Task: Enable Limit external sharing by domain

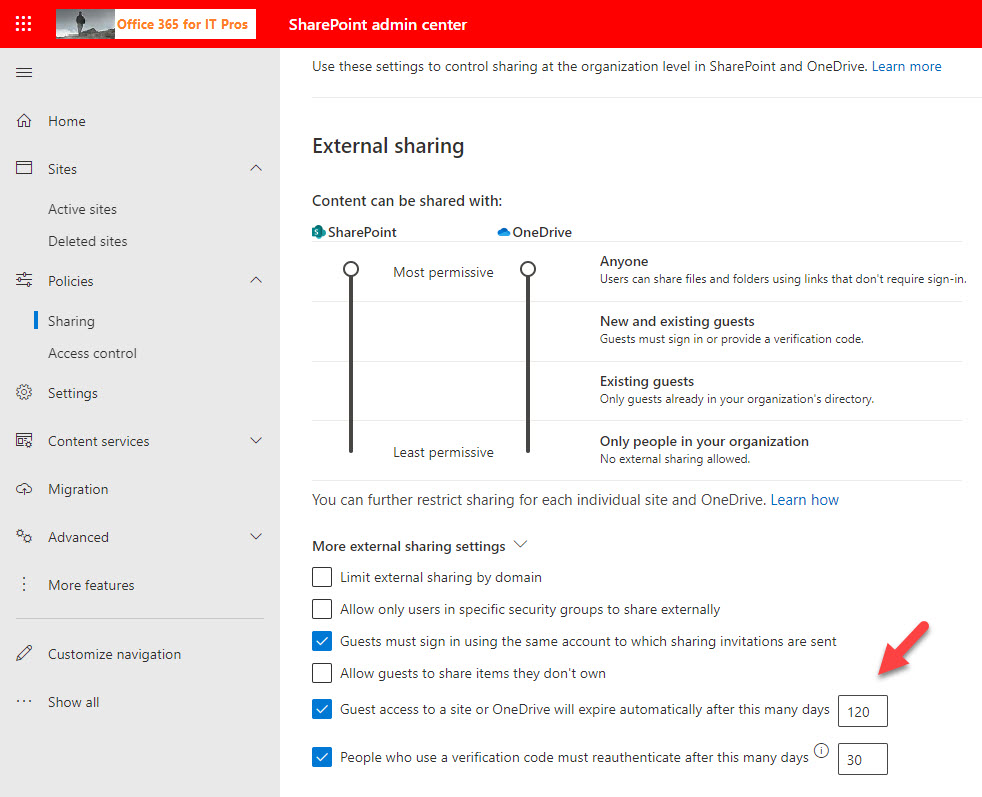Action: point(322,577)
